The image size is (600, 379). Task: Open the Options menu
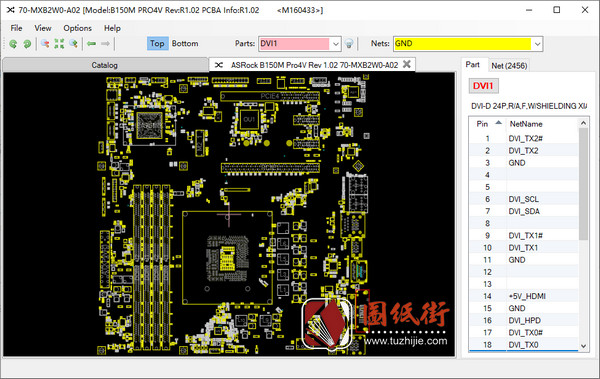tap(78, 28)
